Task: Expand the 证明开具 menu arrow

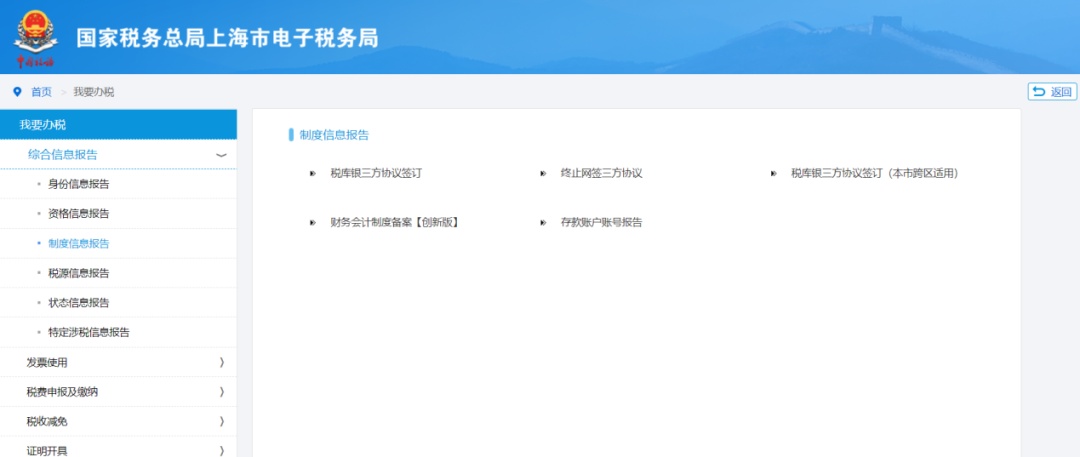Action: (x=222, y=451)
